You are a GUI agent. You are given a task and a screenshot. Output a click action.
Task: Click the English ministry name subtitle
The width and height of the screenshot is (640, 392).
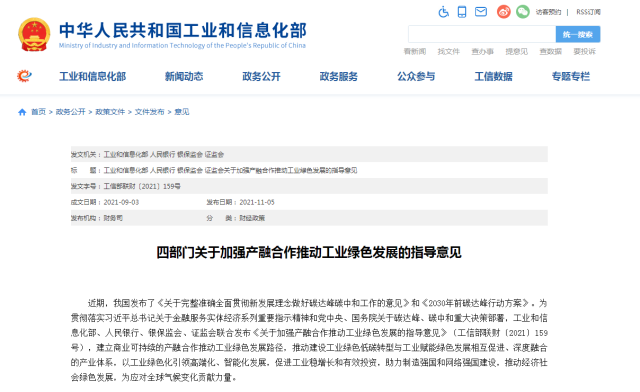tap(182, 45)
